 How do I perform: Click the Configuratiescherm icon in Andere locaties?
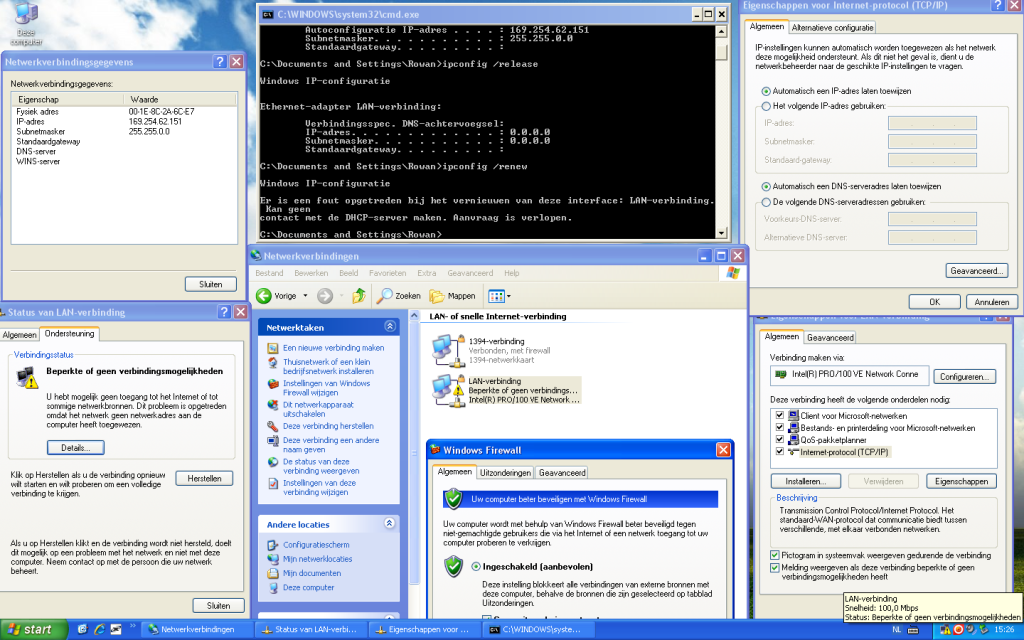pyautogui.click(x=273, y=545)
